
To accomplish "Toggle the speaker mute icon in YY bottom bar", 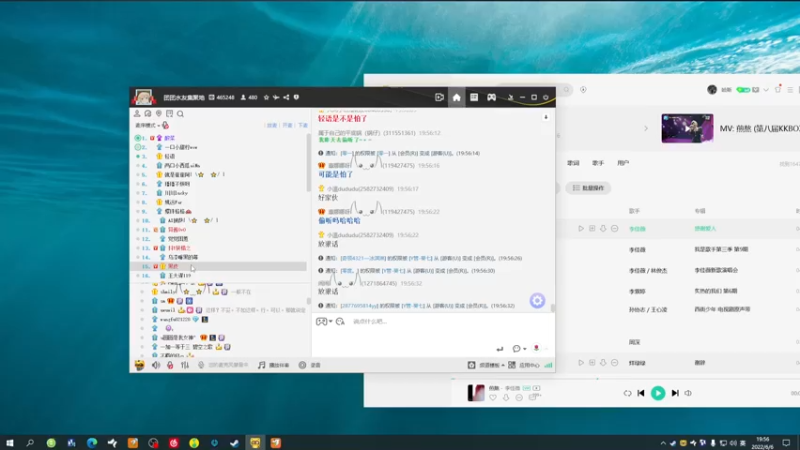I will (x=156, y=365).
